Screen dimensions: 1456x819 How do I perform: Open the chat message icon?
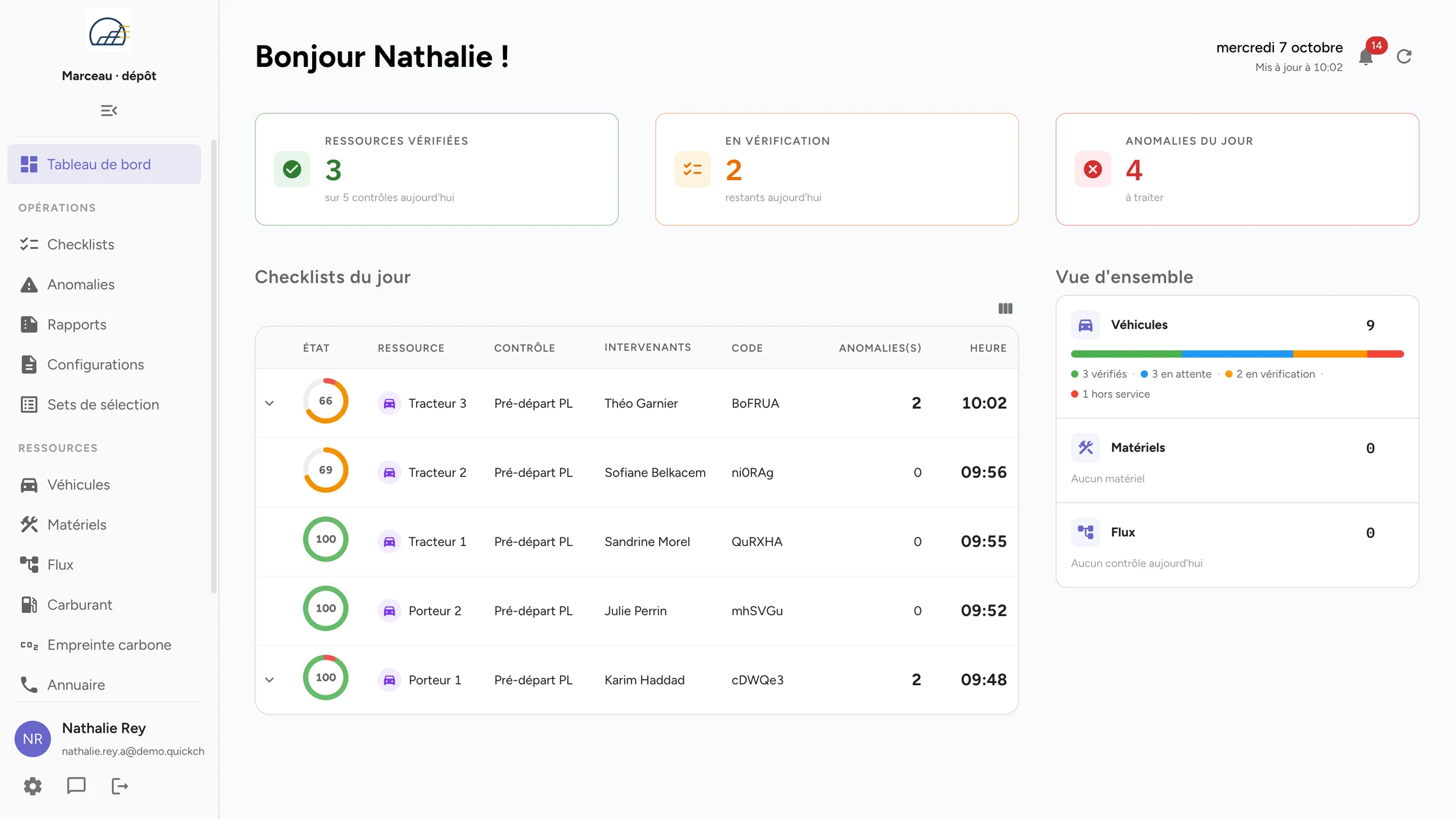coord(76,786)
